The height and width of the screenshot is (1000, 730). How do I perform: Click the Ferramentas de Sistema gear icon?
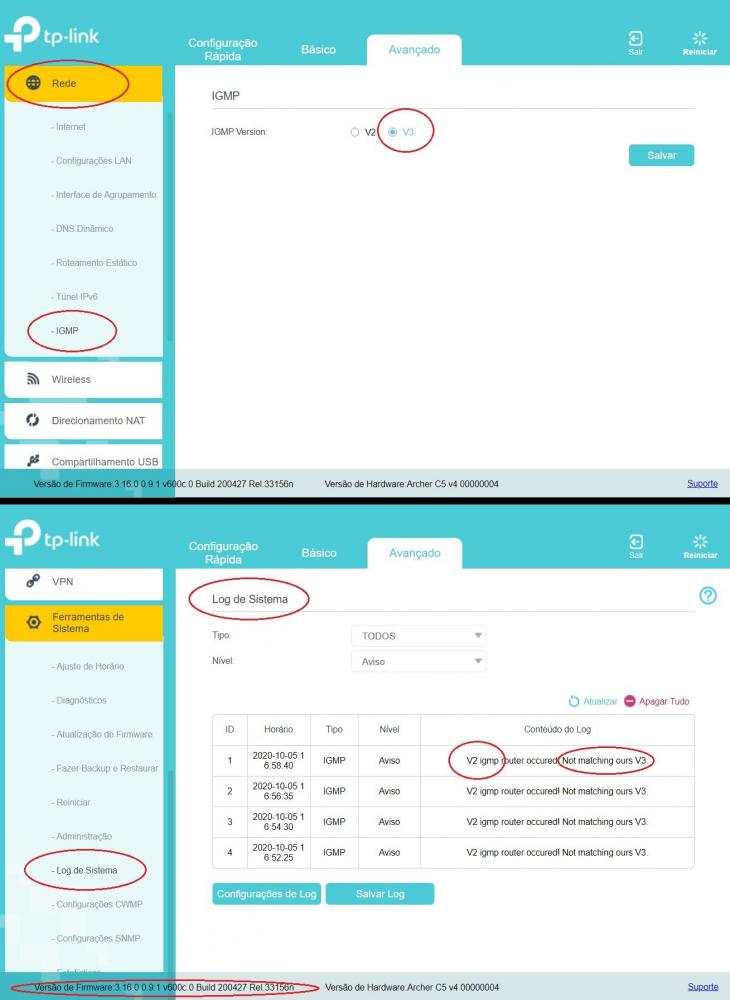(x=34, y=622)
